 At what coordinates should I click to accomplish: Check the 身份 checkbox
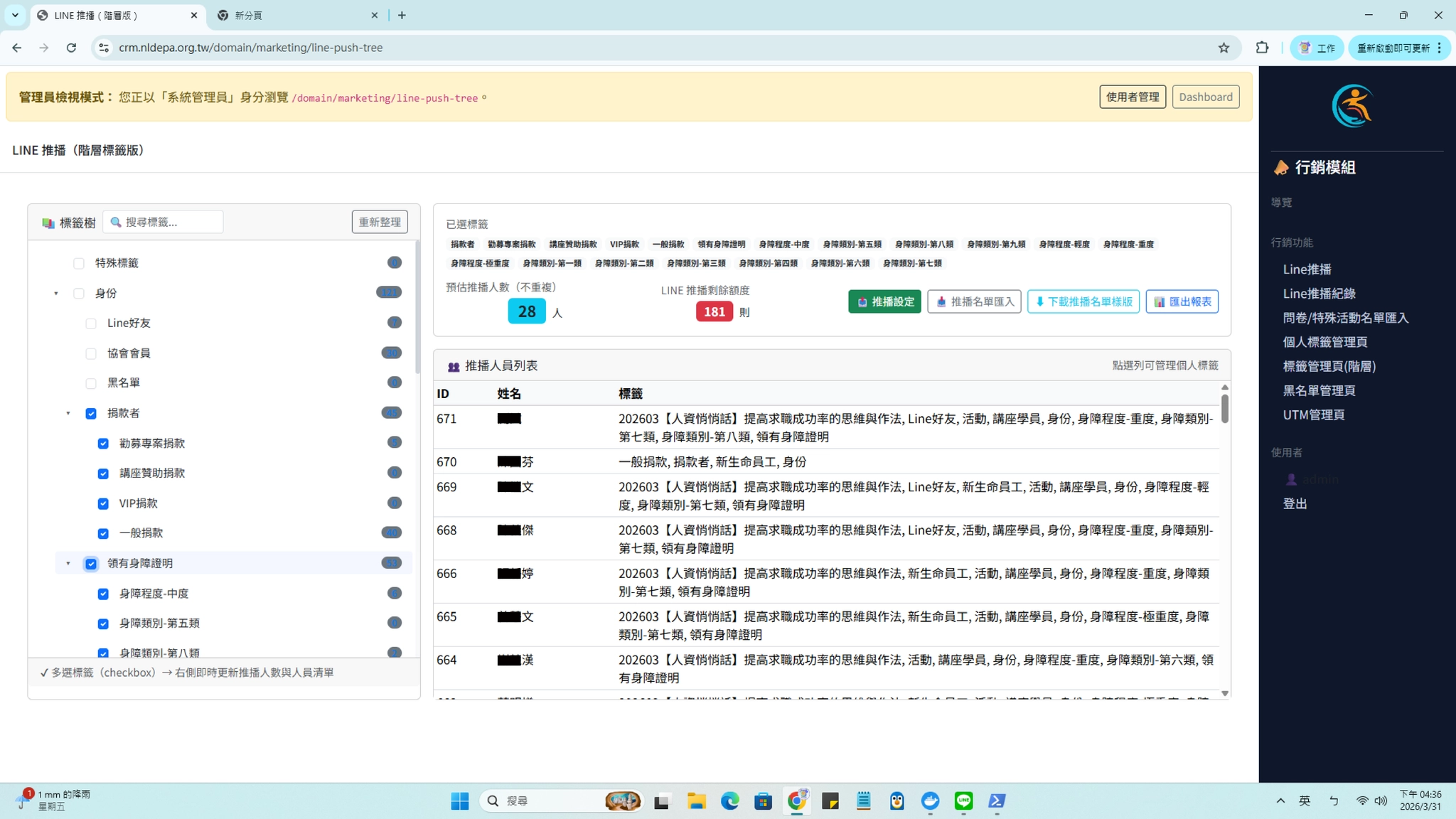(79, 294)
